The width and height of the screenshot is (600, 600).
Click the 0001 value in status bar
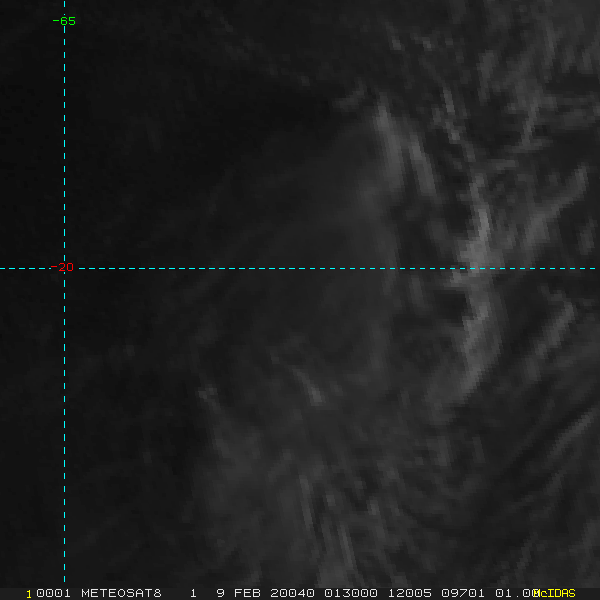click(53, 593)
